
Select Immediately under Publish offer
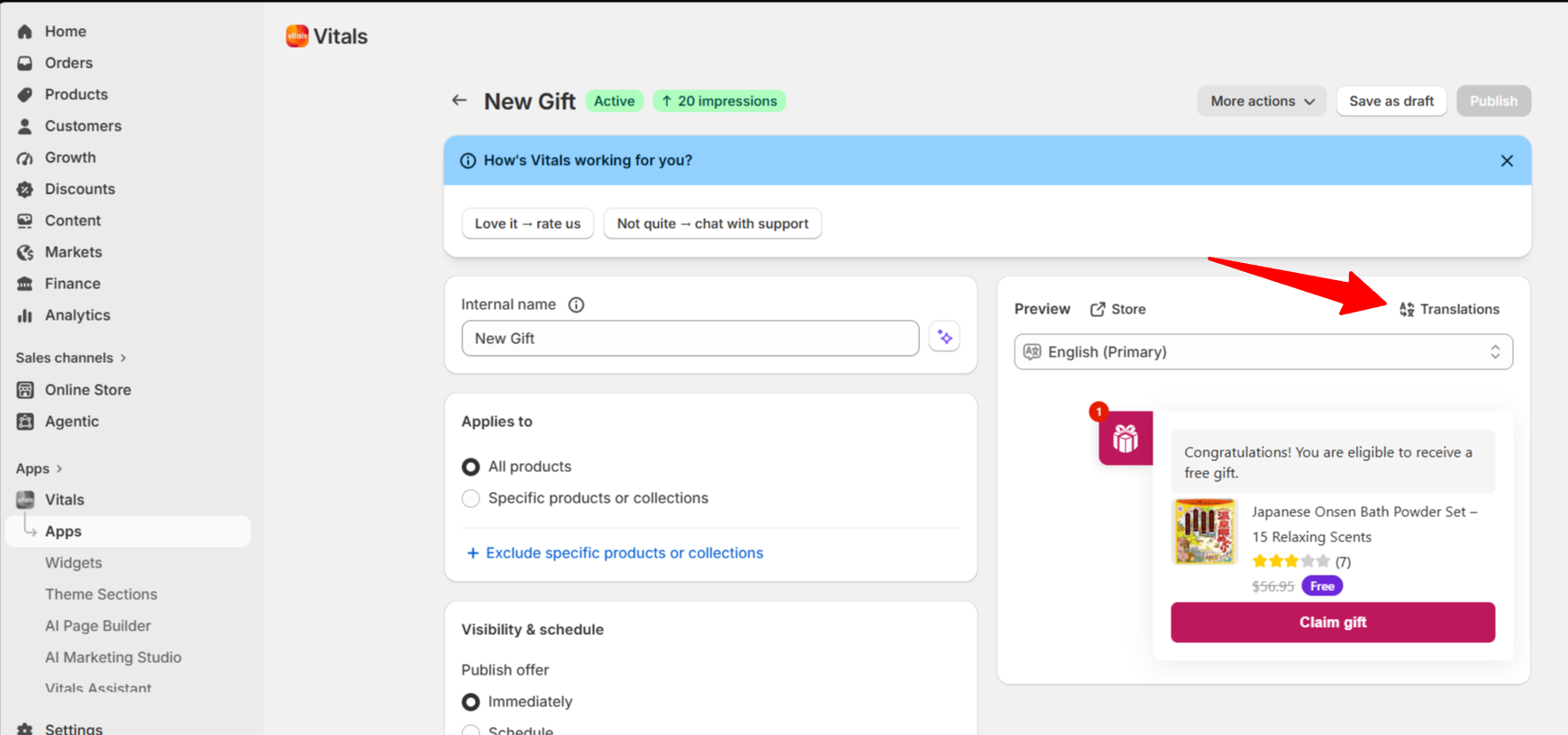coord(470,702)
